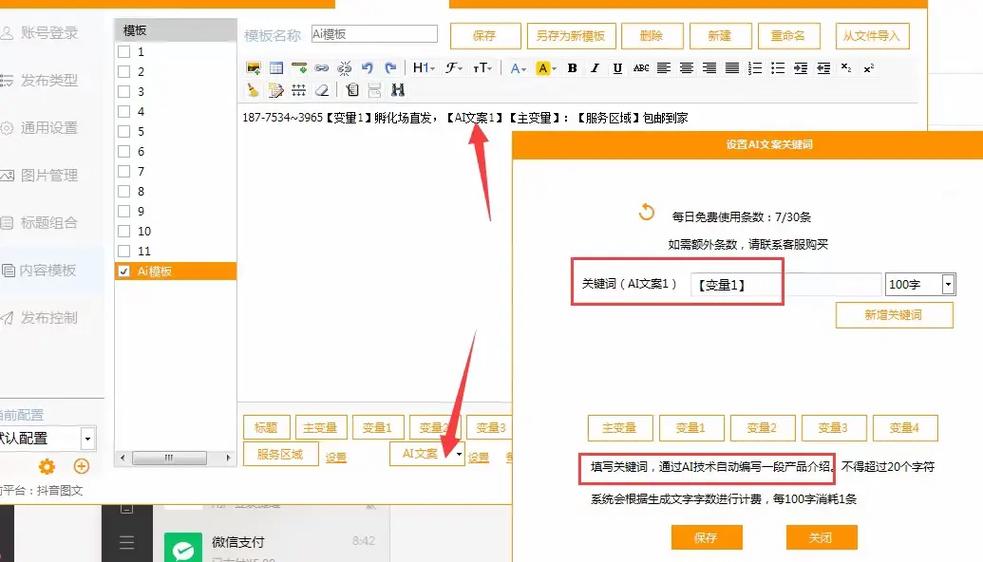The image size is (983, 562).
Task: Tick the checkbox for template 10
Action: click(x=124, y=231)
